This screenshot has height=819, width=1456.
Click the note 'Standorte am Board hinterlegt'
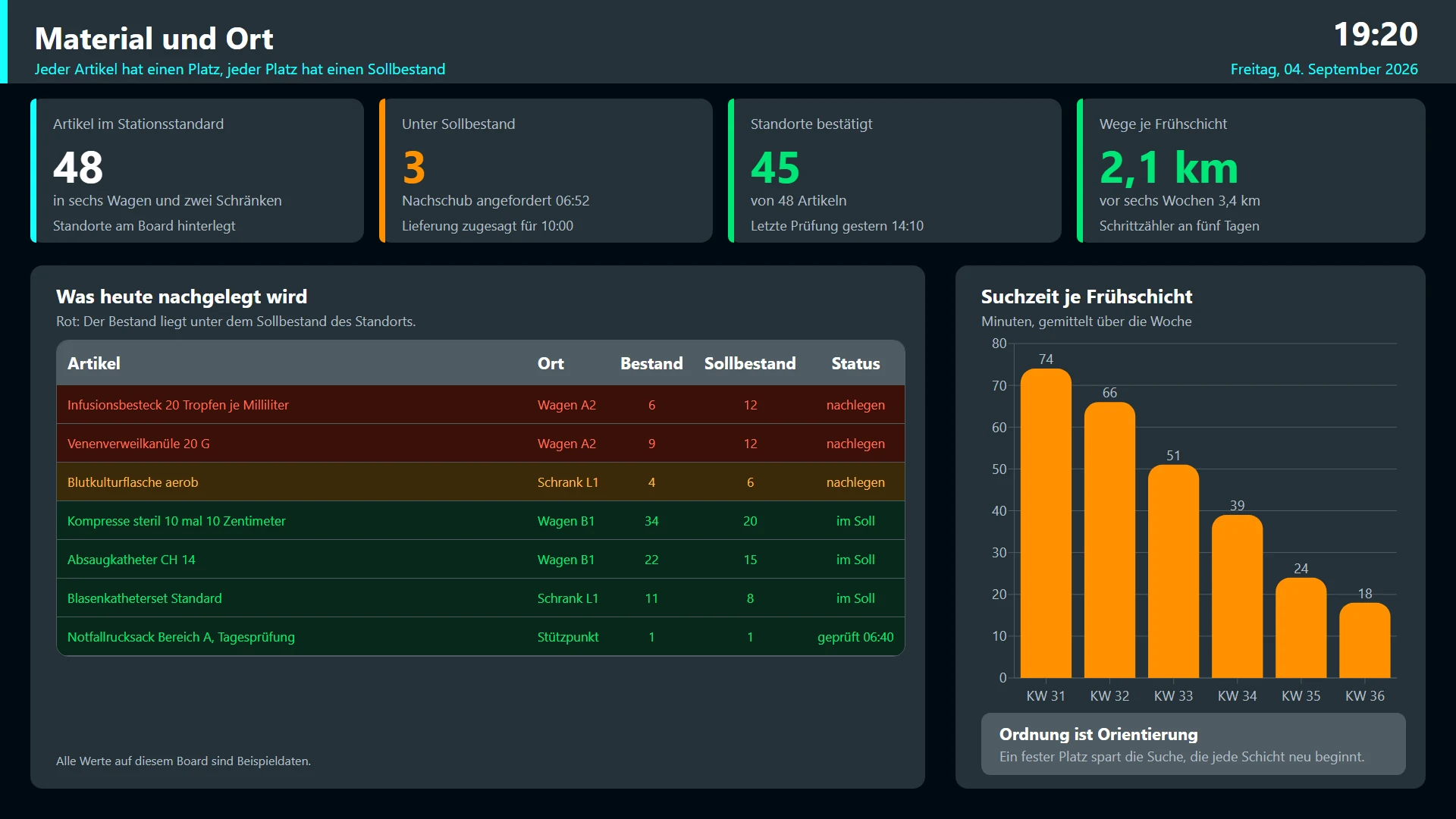[144, 225]
